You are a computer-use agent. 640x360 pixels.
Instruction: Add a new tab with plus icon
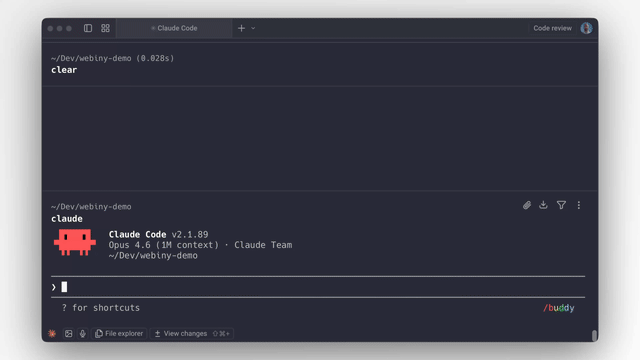pos(241,28)
